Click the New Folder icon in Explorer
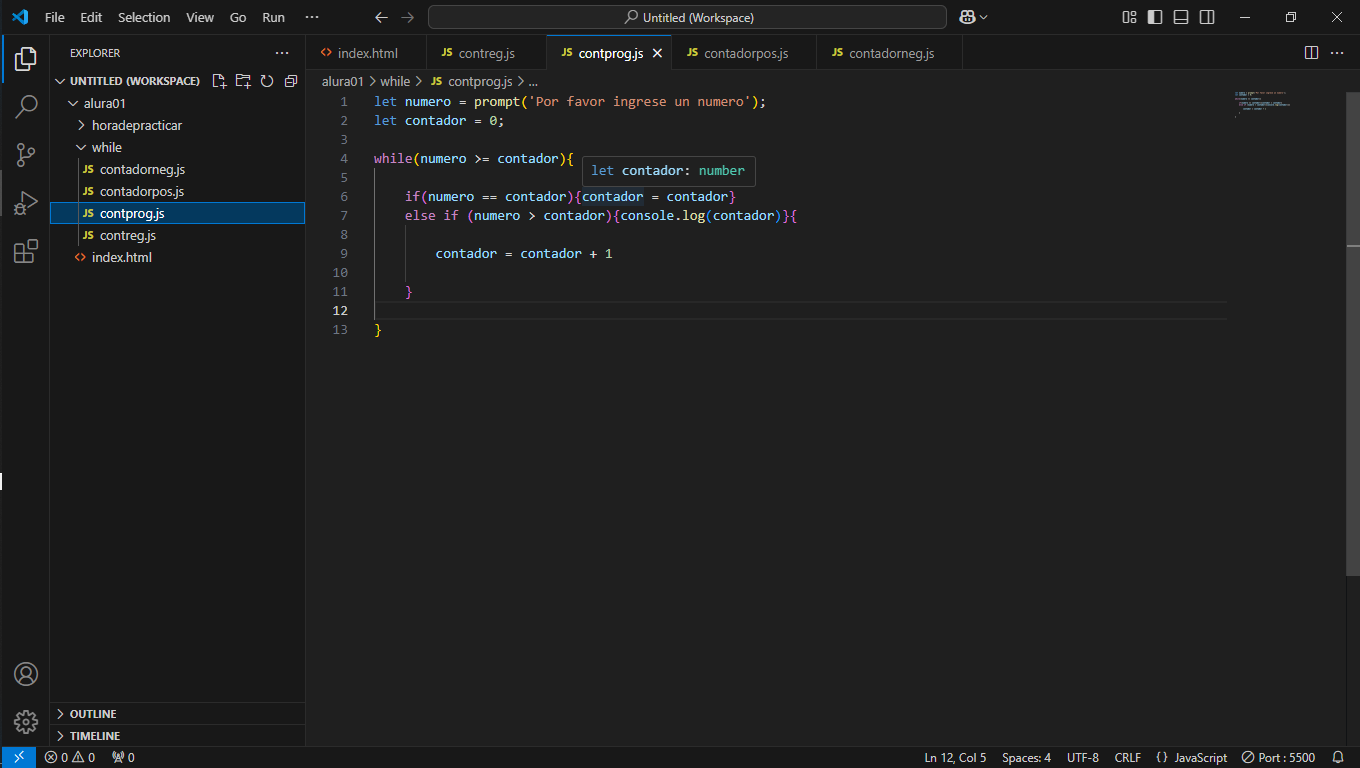This screenshot has width=1360, height=768. (243, 81)
